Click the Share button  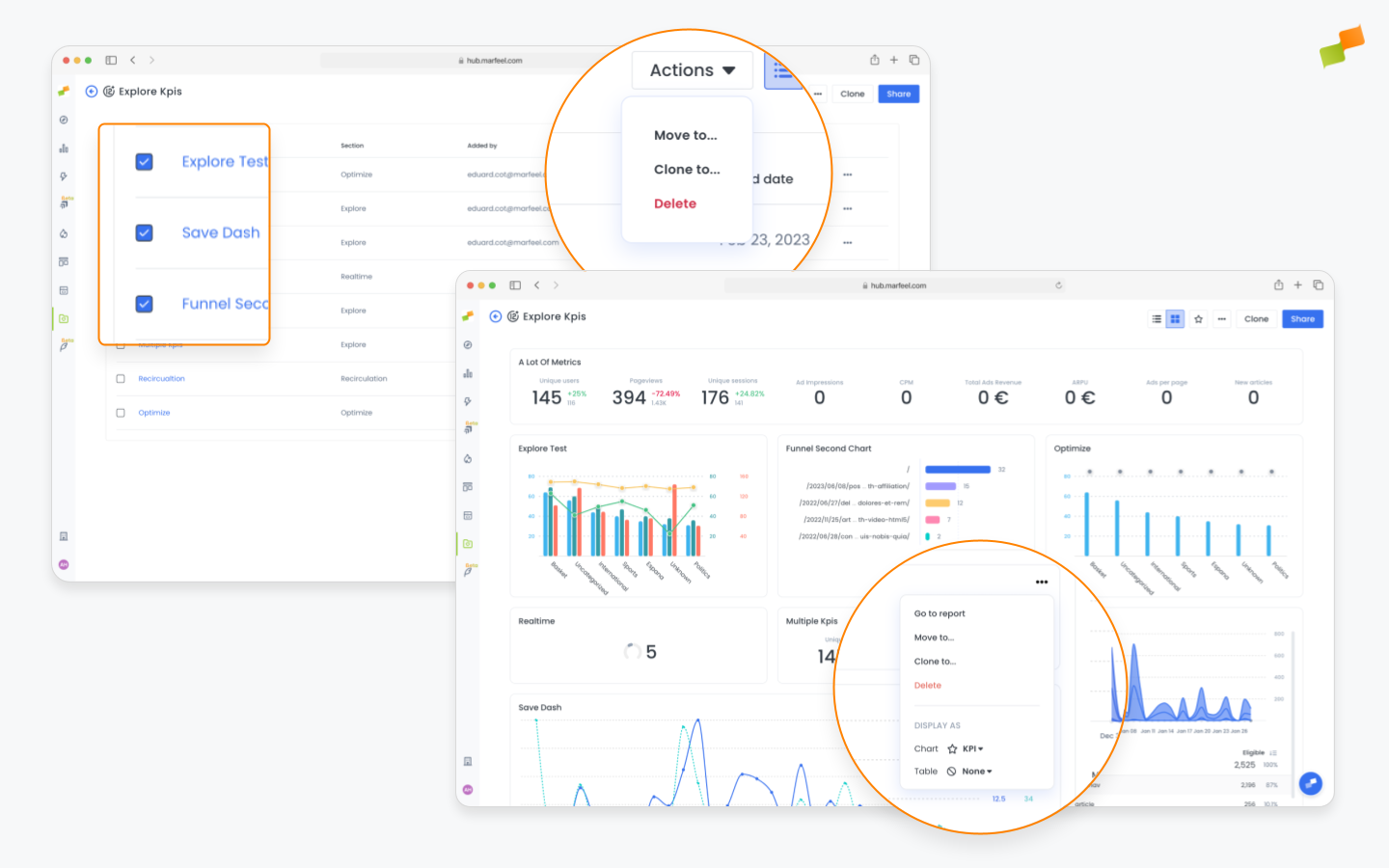pyautogui.click(x=1303, y=318)
